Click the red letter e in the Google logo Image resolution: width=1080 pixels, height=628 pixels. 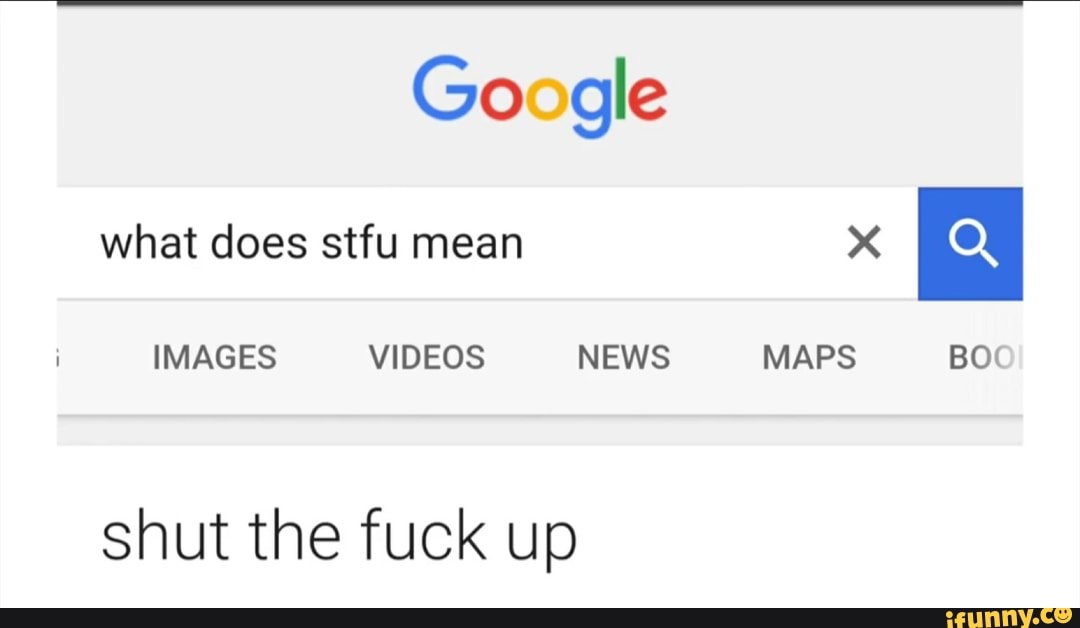646,99
